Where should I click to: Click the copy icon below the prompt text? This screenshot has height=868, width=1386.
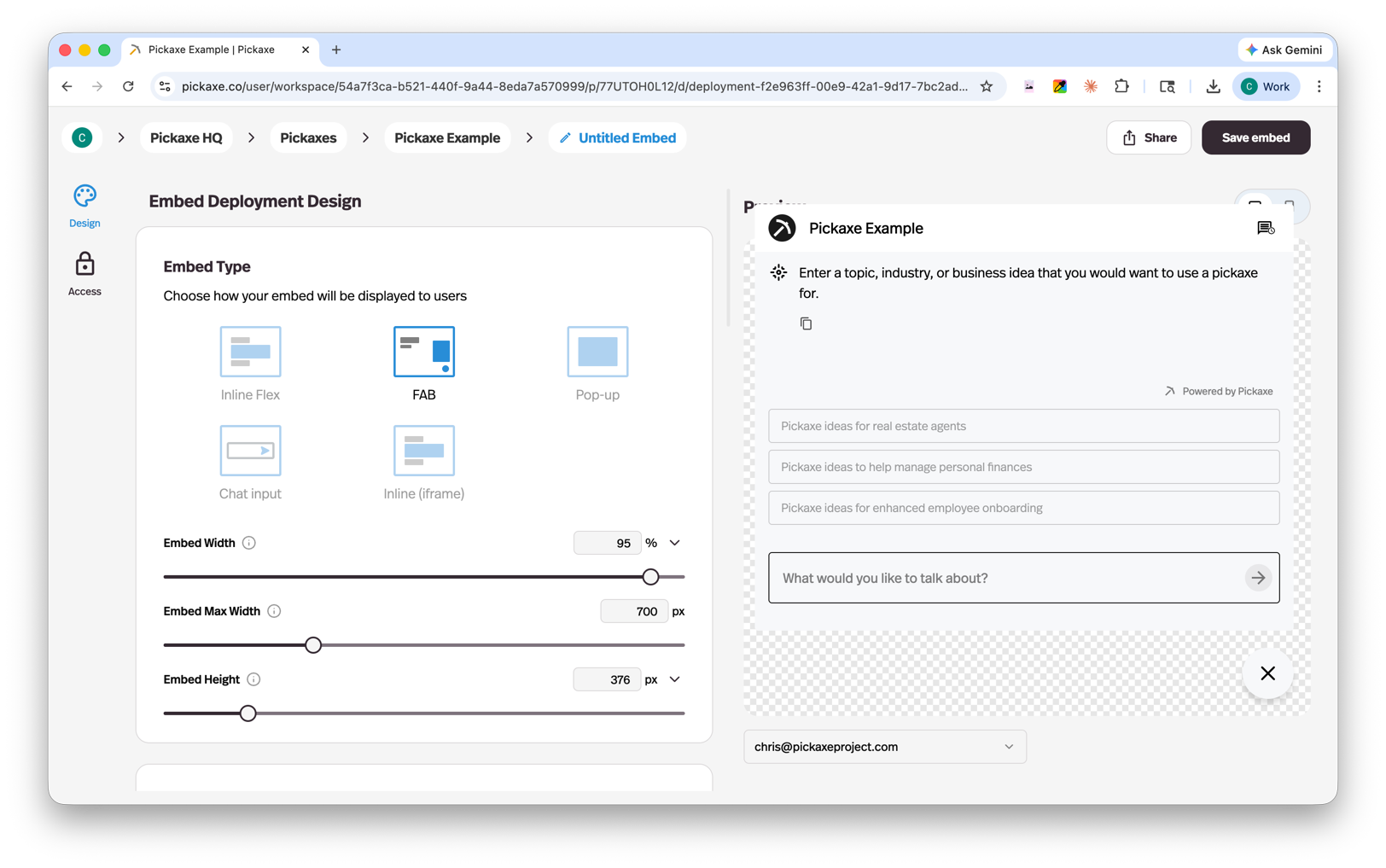[x=805, y=323]
